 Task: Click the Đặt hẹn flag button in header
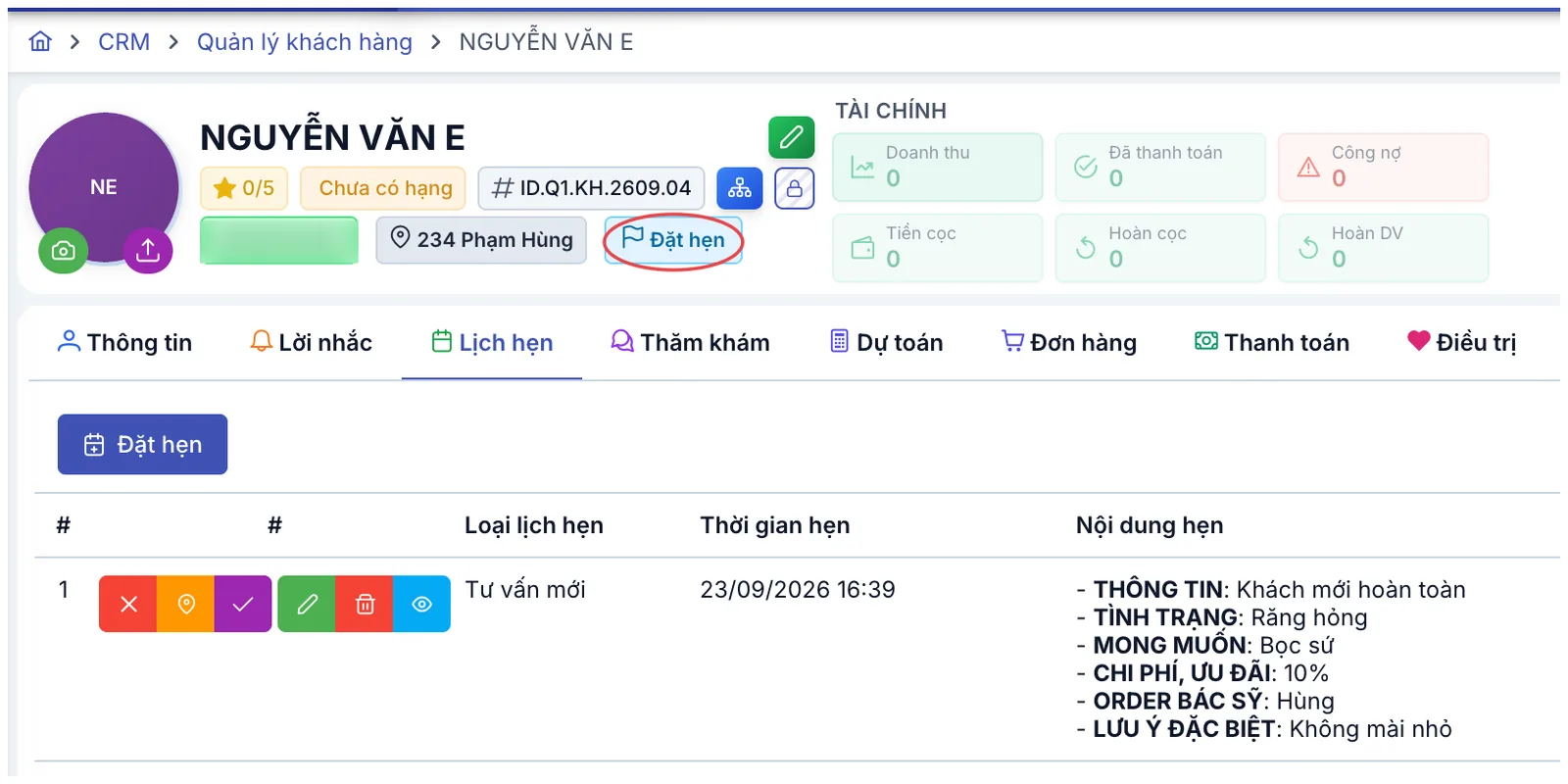click(673, 240)
